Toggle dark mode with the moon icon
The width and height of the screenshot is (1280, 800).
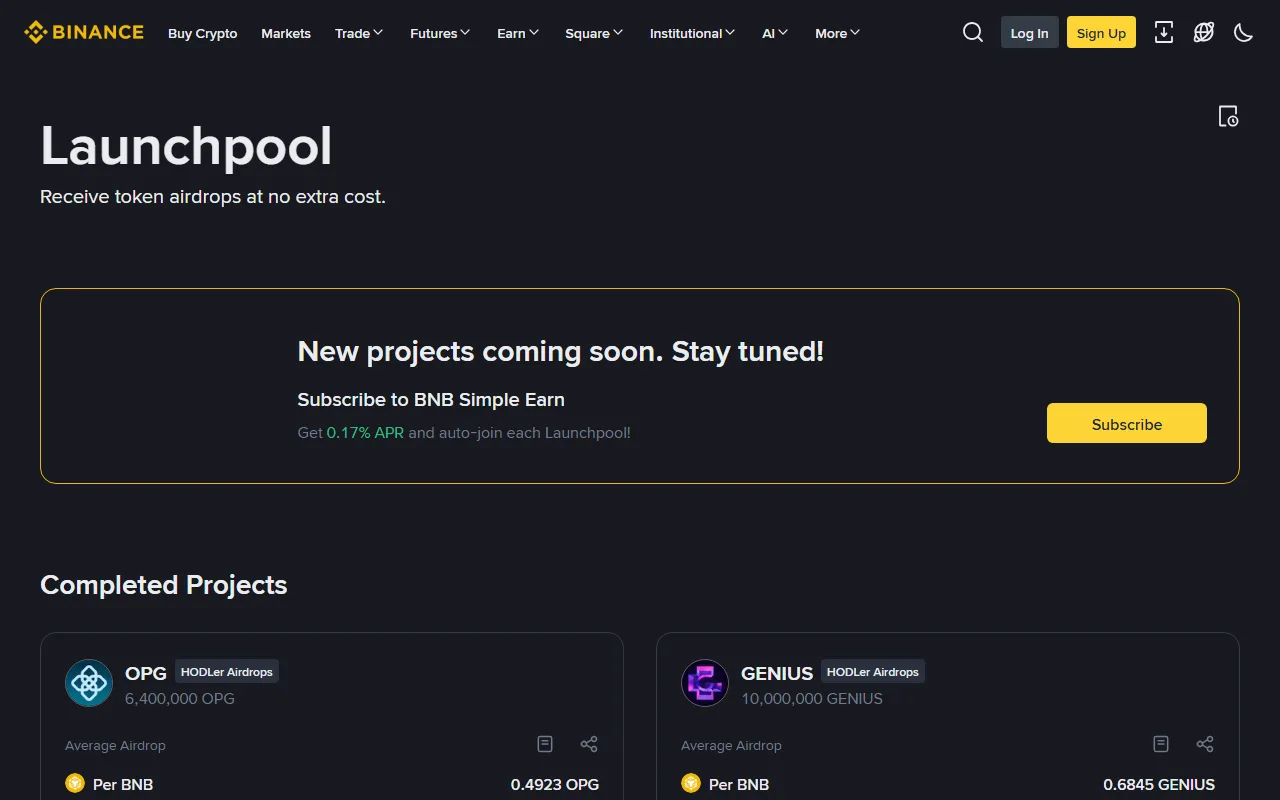pyautogui.click(x=1244, y=33)
